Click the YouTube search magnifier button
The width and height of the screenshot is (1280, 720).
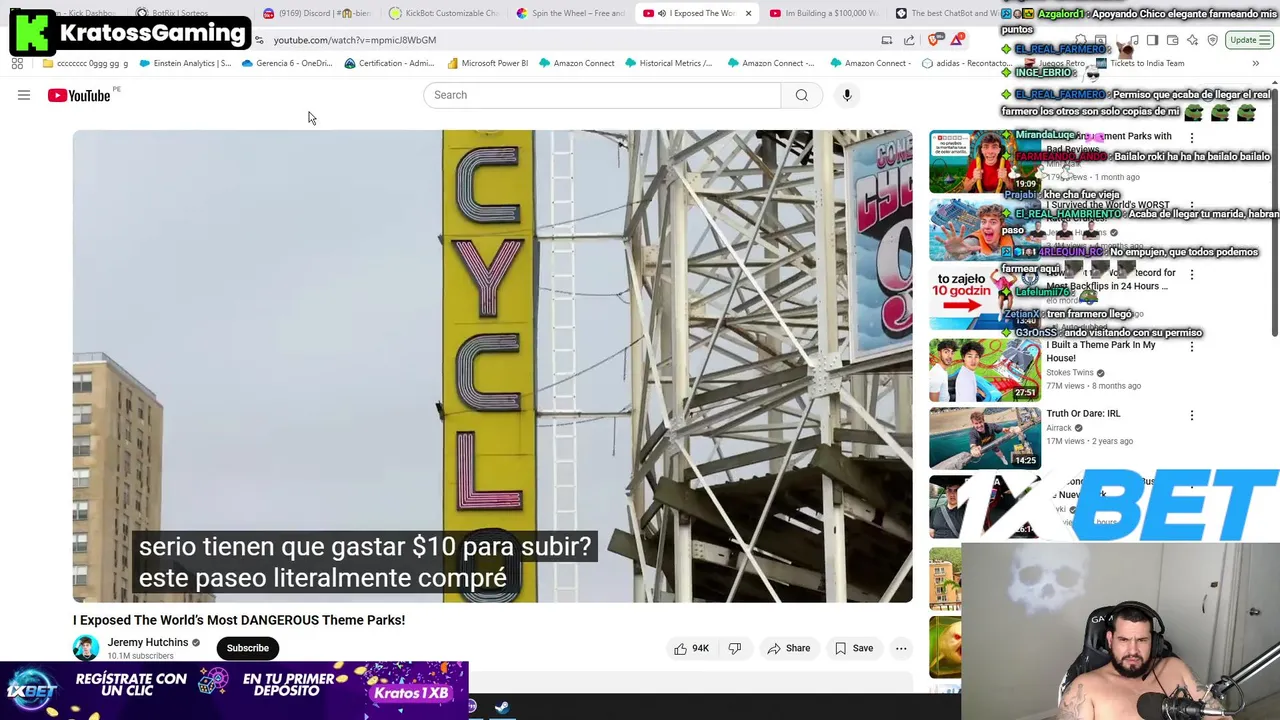coord(802,95)
